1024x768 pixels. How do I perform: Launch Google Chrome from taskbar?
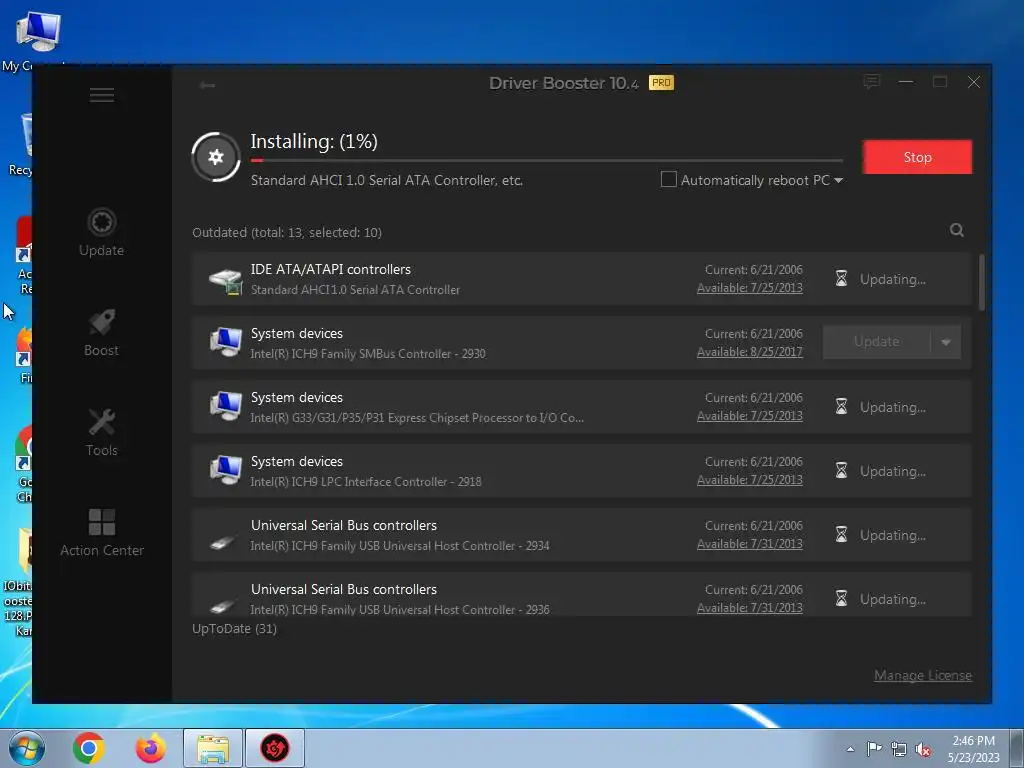click(89, 748)
